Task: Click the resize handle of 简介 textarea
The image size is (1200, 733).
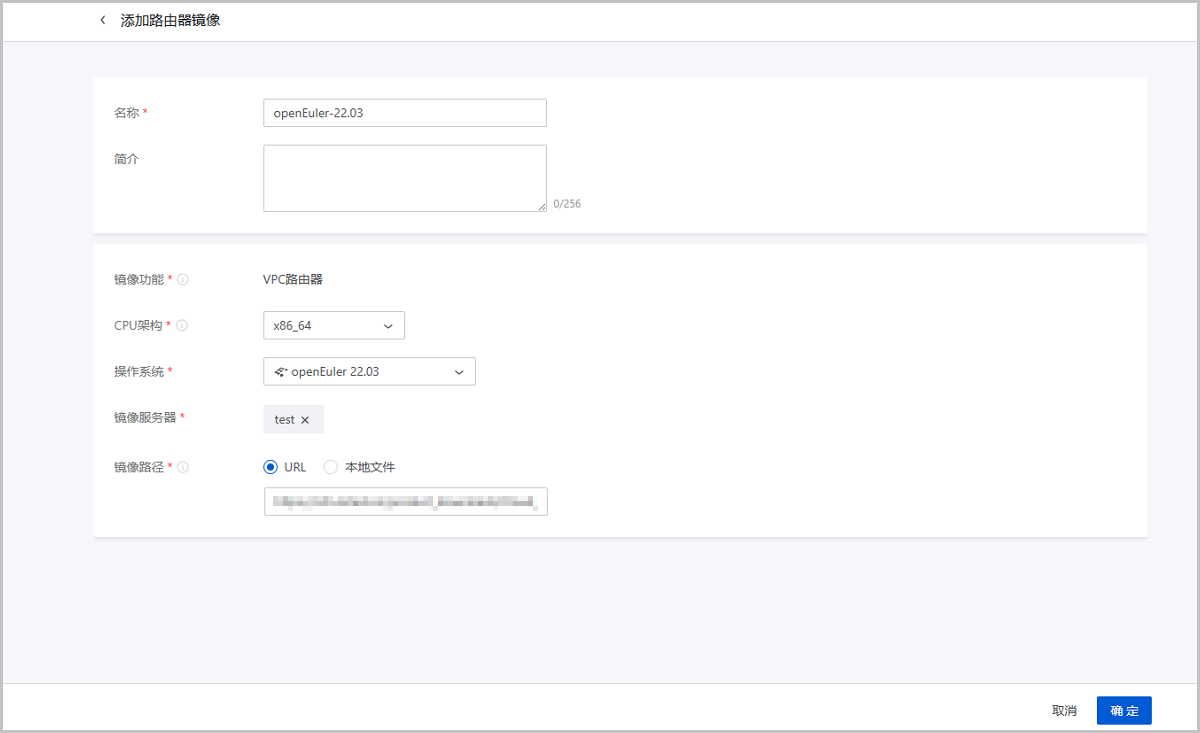Action: (541, 206)
